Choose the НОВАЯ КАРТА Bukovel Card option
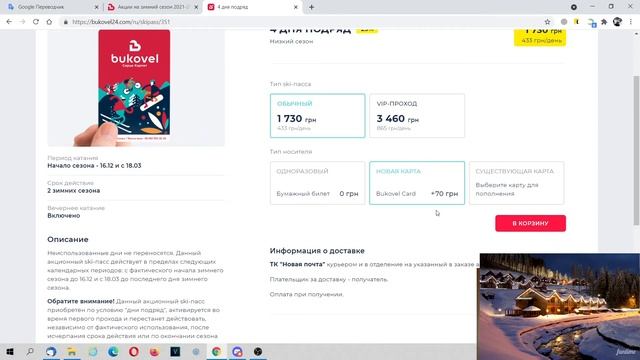Image resolution: width=640 pixels, height=360 pixels. tap(417, 183)
